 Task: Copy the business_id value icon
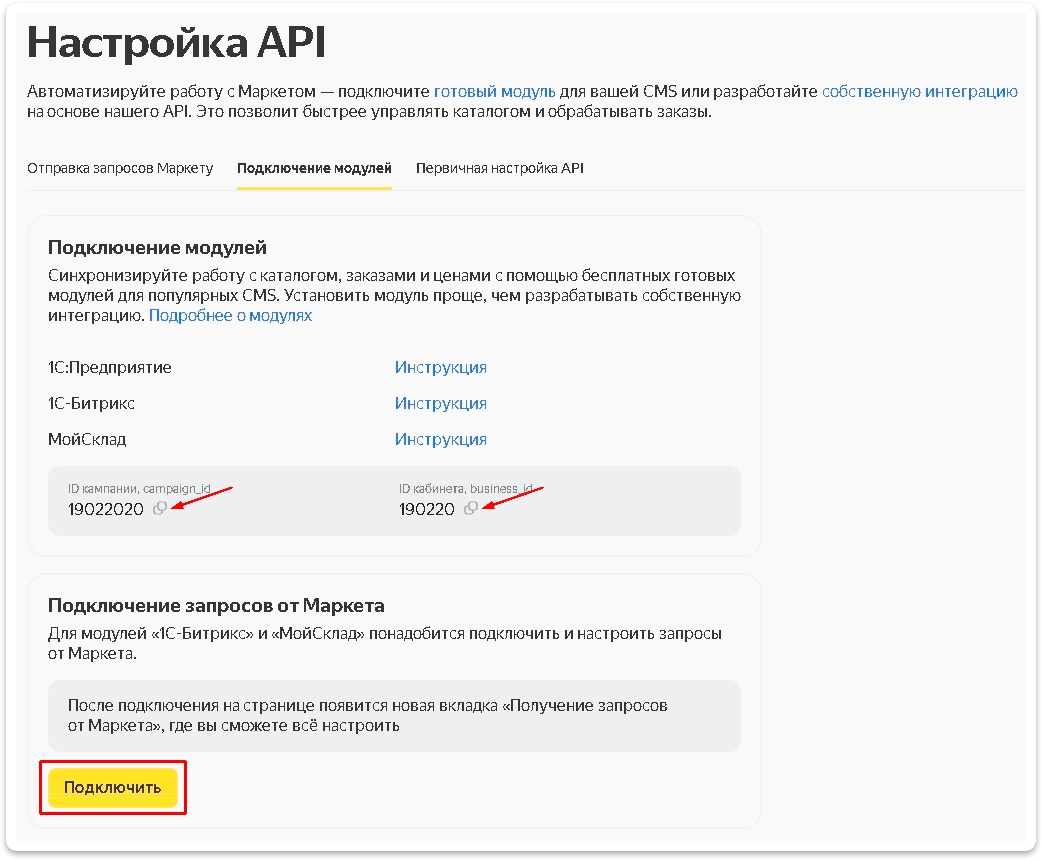[x=470, y=509]
